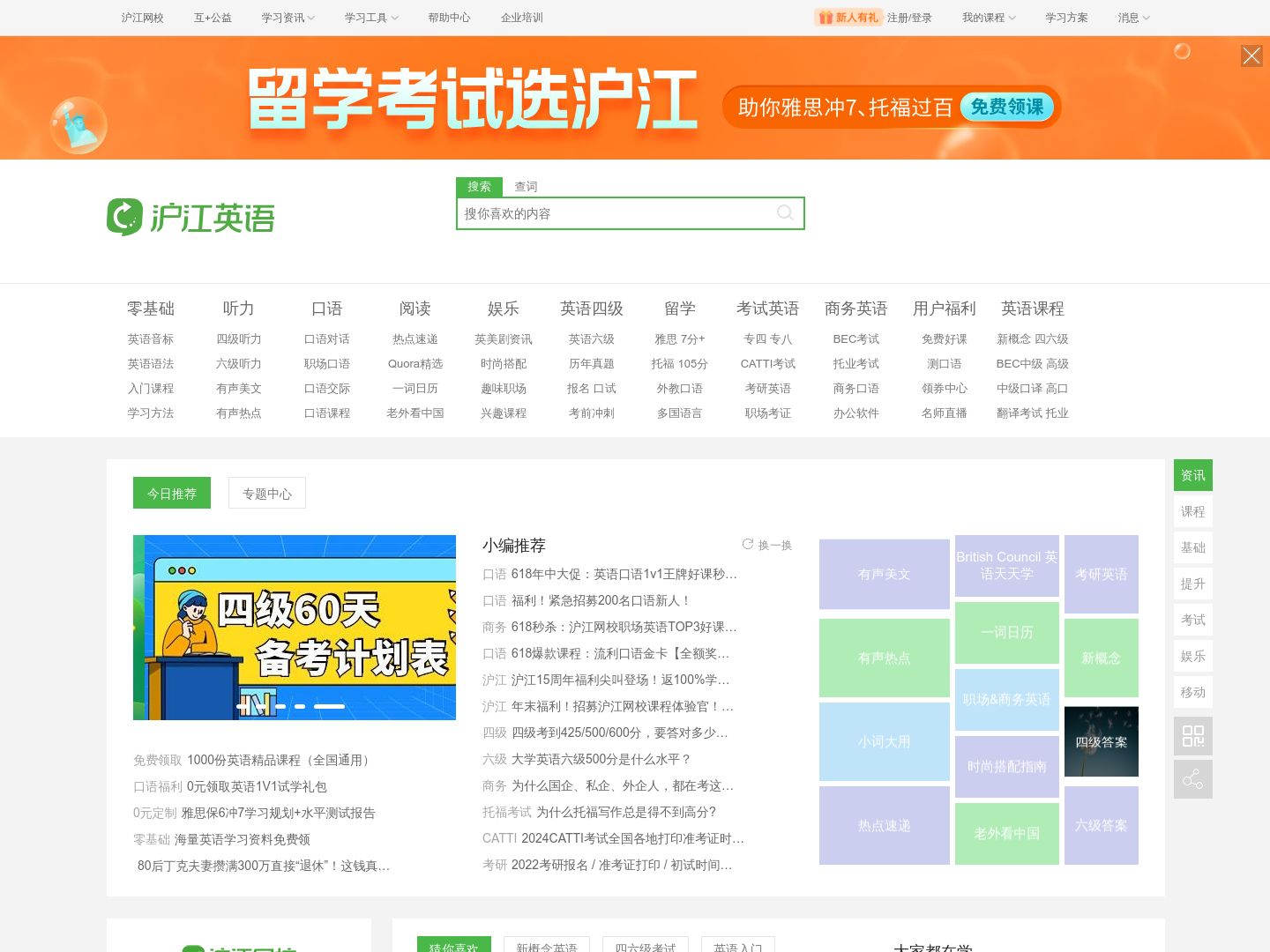1270x952 pixels.
Task: Click the 考研英语 tile
Action: click(x=1102, y=574)
